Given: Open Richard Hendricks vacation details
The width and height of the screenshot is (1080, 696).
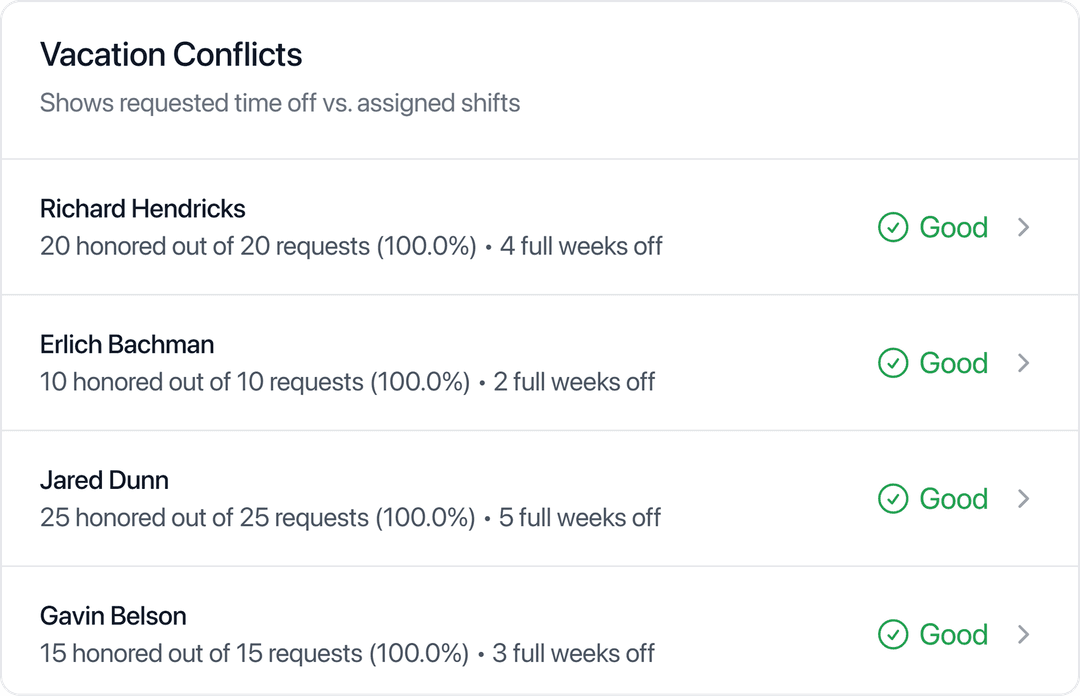Looking at the screenshot, I should (x=143, y=209).
